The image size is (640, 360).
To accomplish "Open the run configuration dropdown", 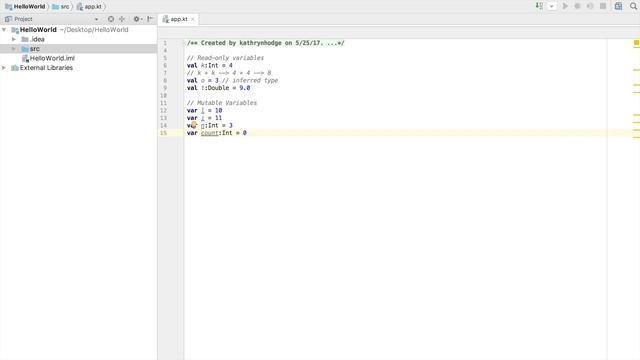I will [x=552, y=6].
